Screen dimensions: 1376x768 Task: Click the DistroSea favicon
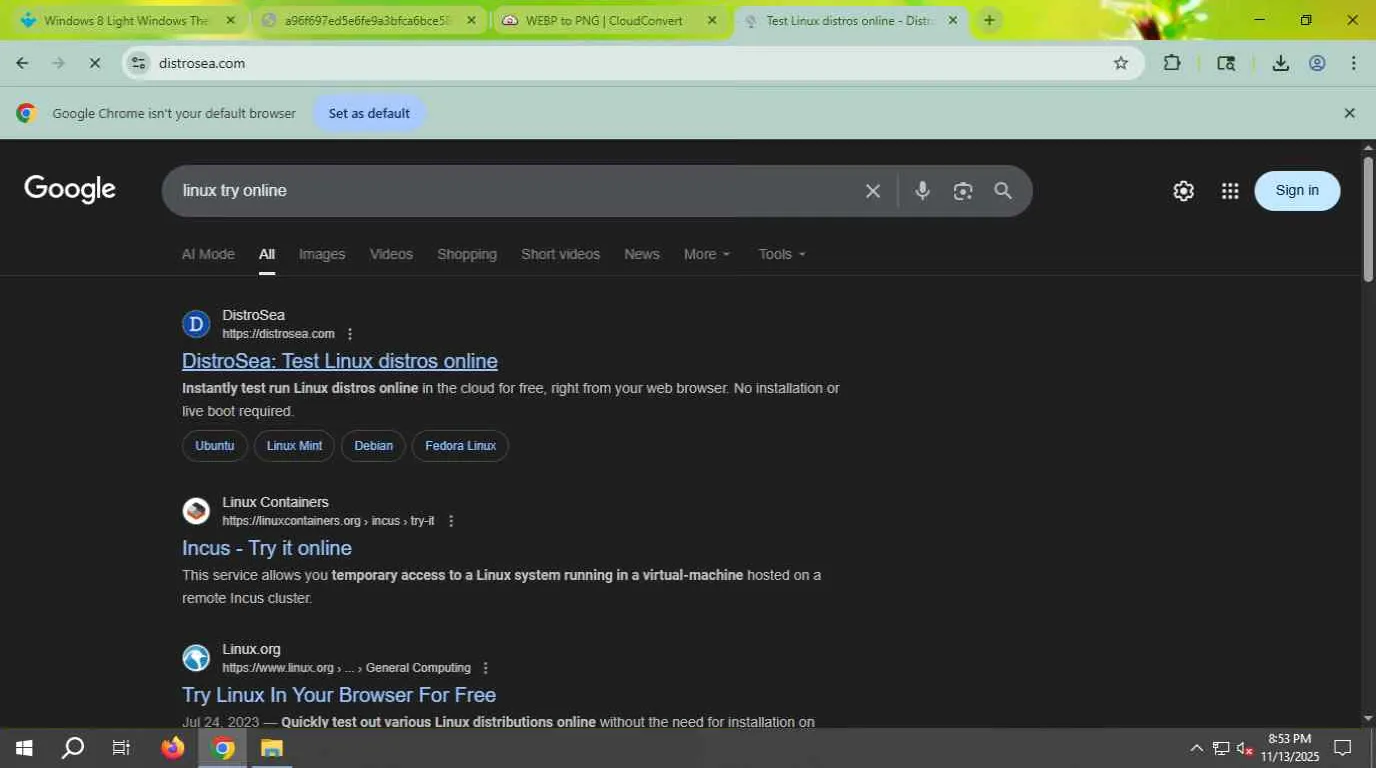click(196, 324)
